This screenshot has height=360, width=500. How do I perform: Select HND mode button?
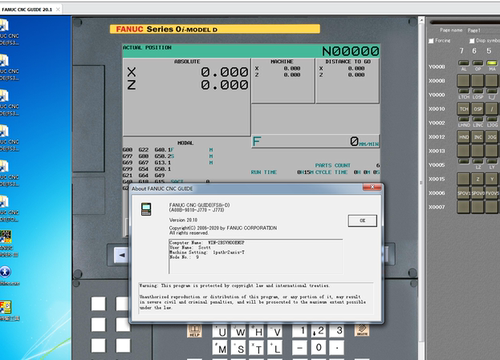click(464, 137)
